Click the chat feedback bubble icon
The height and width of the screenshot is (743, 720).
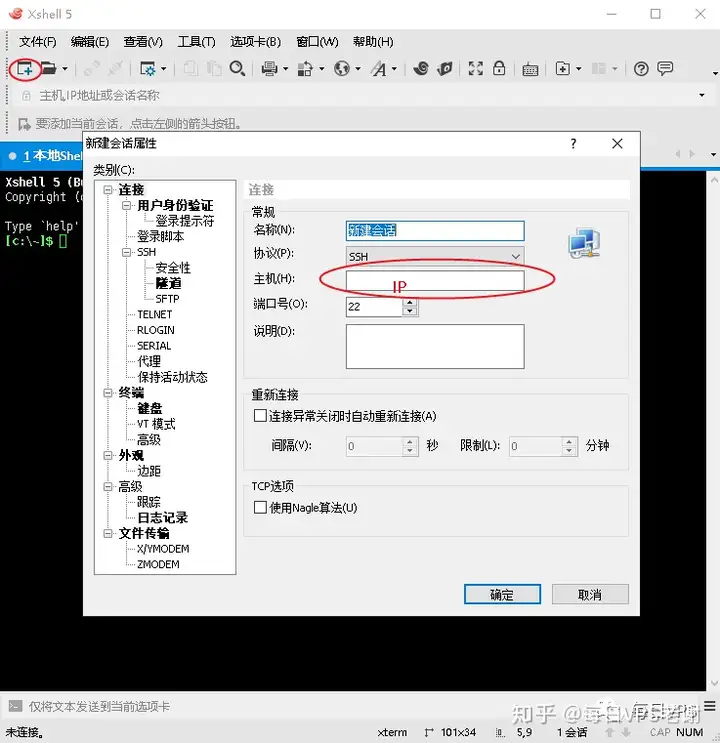pyautogui.click(x=665, y=69)
